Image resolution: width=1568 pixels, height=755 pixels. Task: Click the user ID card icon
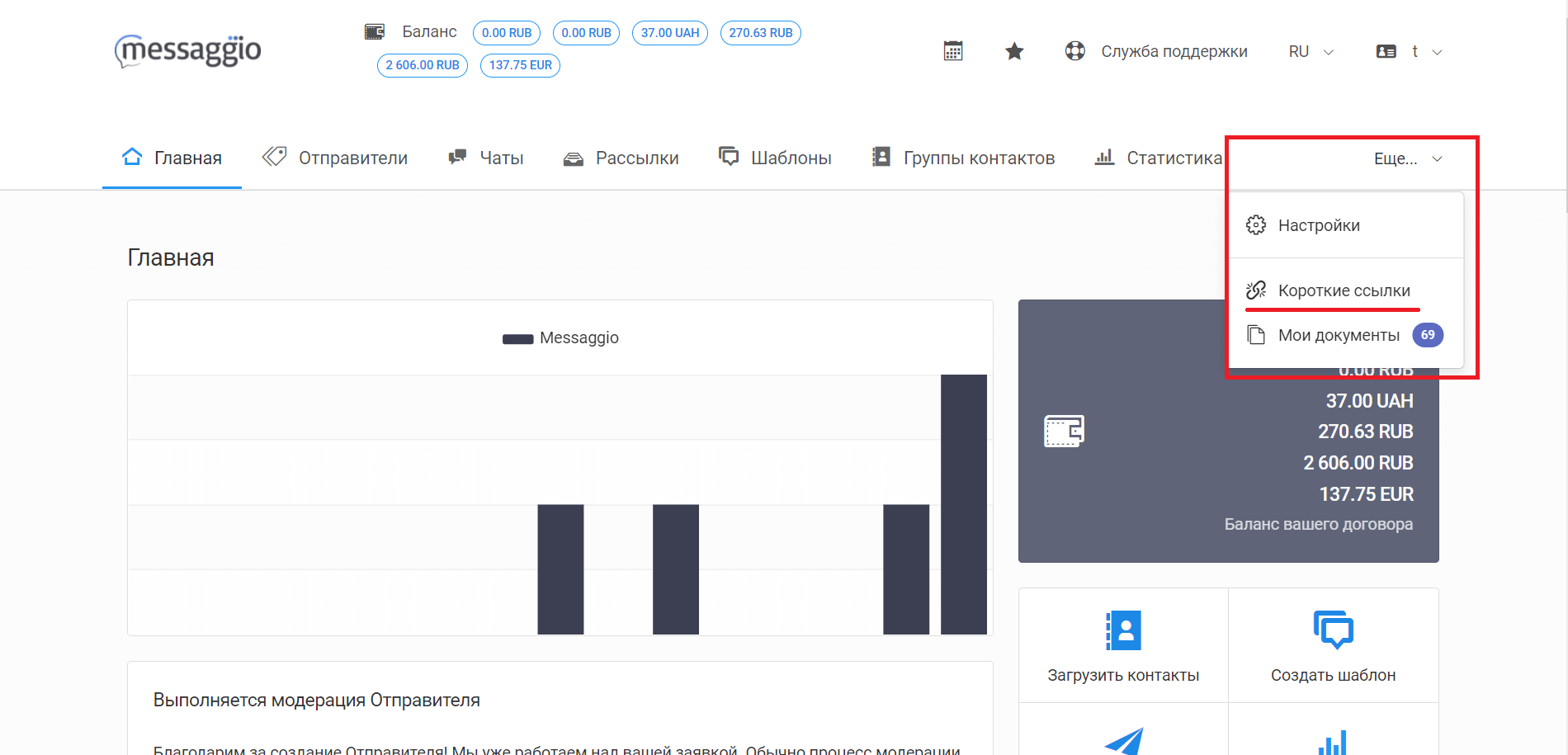point(1386,51)
